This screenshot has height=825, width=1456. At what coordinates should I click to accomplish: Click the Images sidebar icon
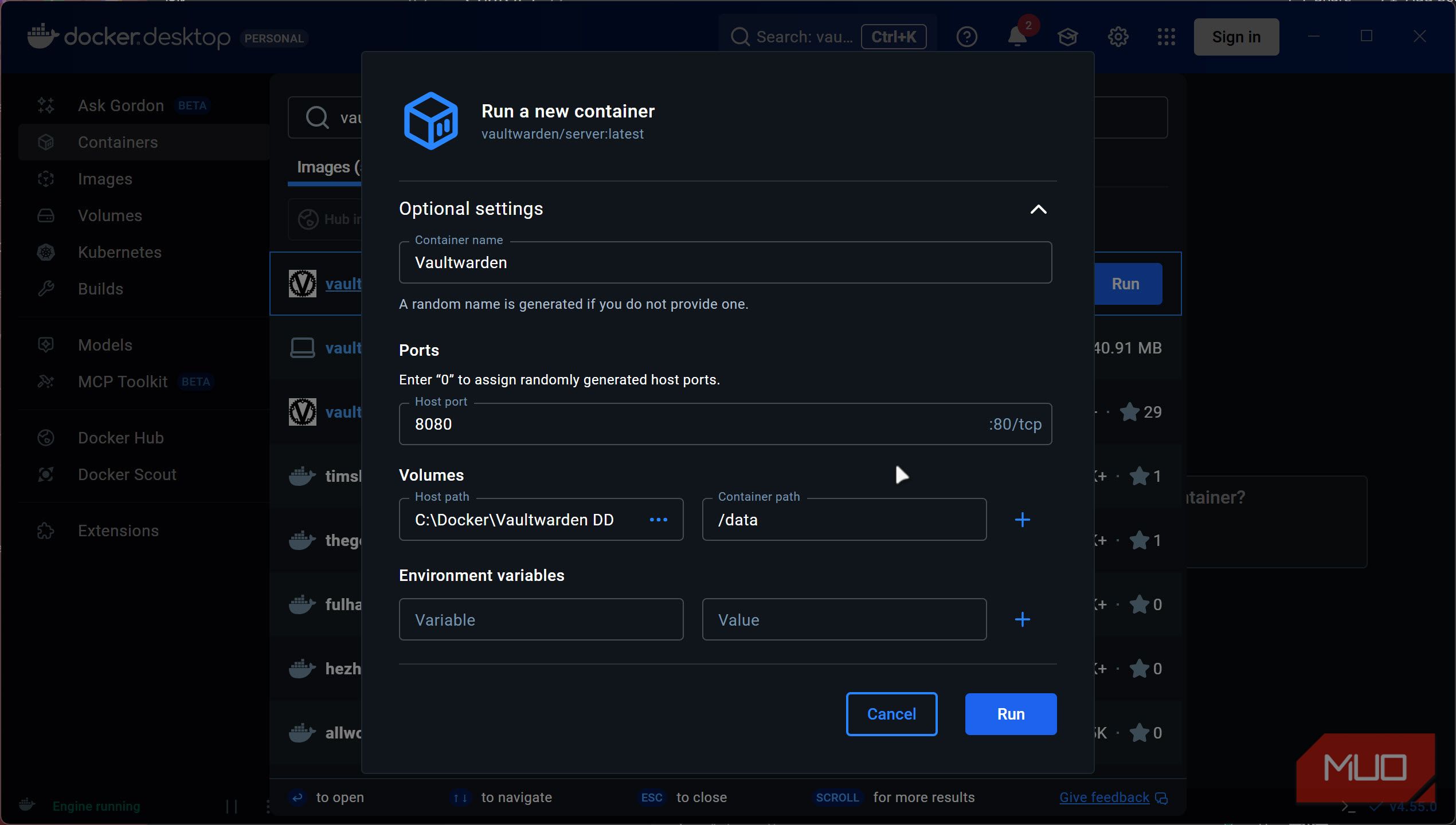pos(46,179)
